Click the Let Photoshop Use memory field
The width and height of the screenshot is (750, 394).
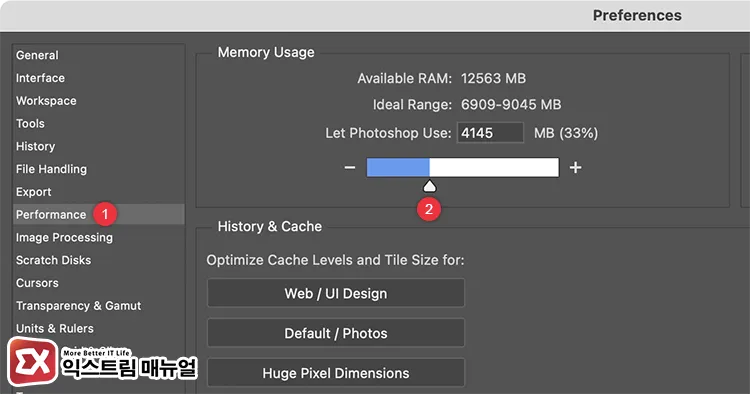[490, 133]
